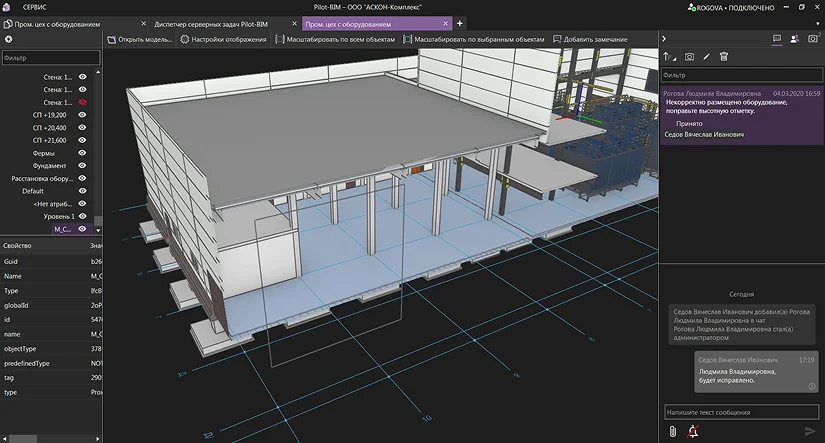Show the hidden Стена layer with red eye

point(83,102)
